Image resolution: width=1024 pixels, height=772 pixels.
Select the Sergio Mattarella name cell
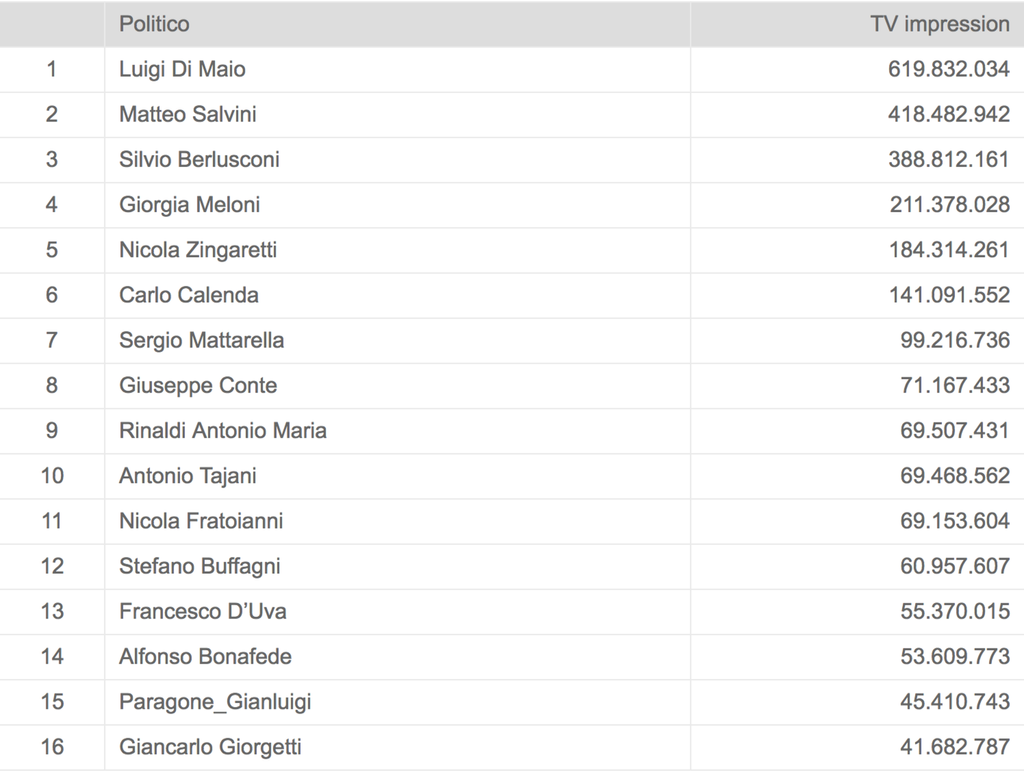pyautogui.click(x=201, y=340)
